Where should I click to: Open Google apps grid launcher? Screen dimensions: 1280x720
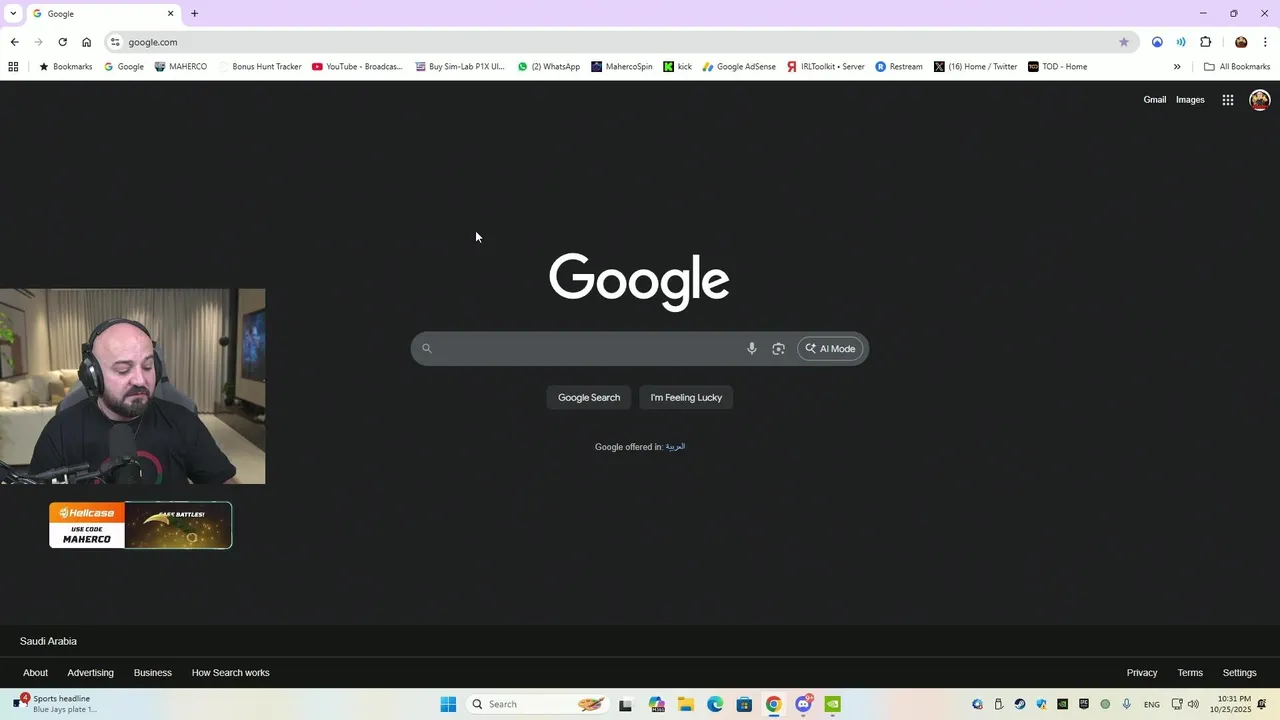pyautogui.click(x=1228, y=100)
